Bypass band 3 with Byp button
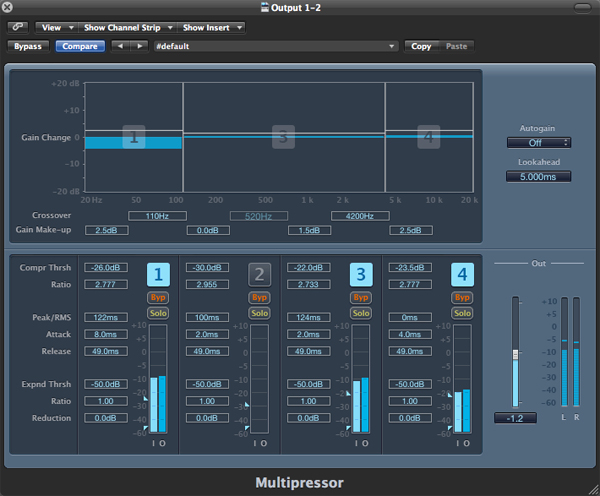The width and height of the screenshot is (600, 496). click(361, 297)
